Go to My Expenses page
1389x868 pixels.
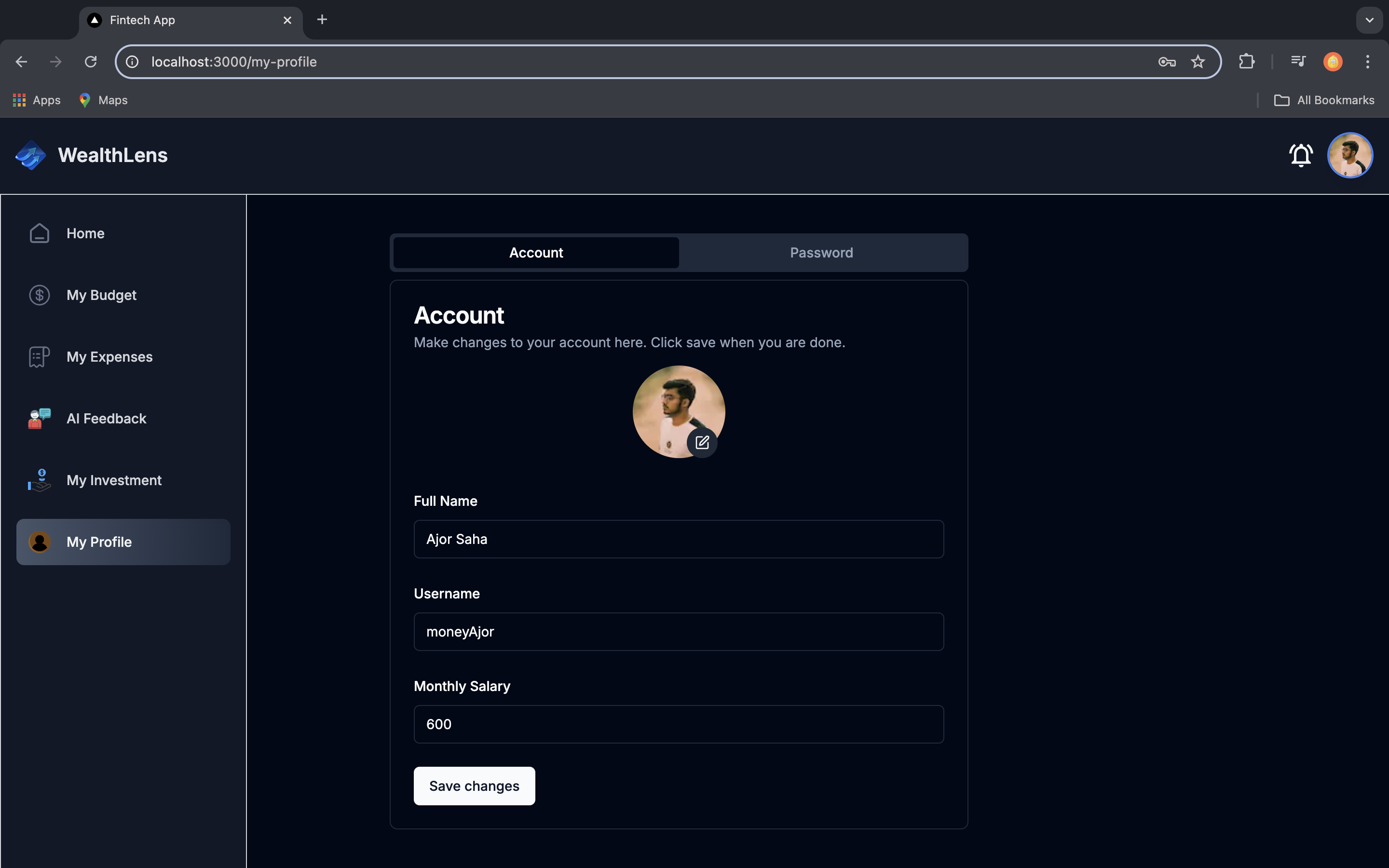(109, 357)
